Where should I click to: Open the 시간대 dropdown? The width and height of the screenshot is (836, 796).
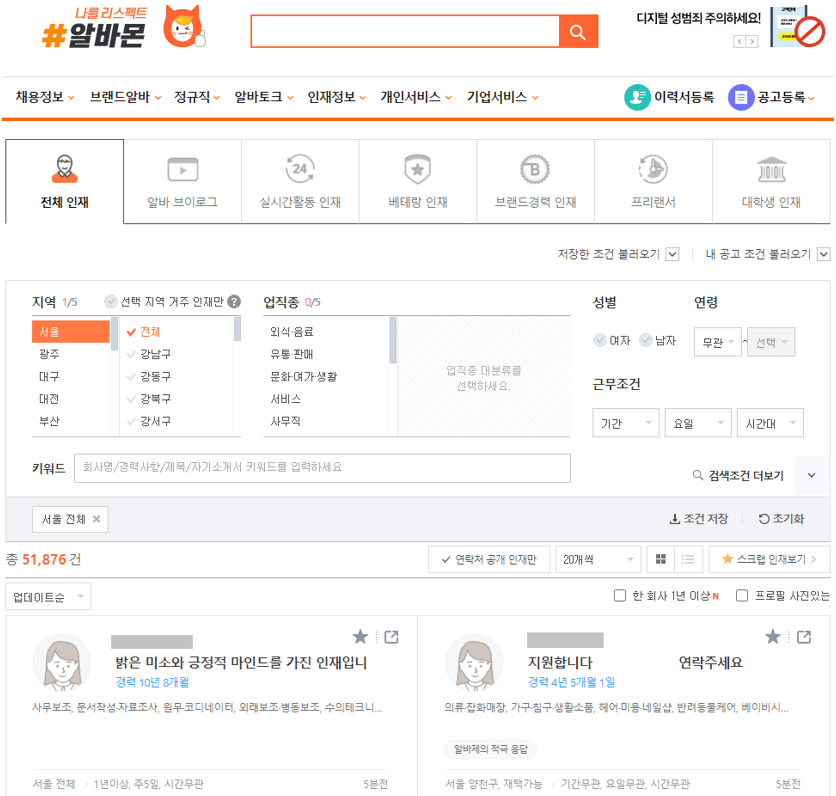770,423
